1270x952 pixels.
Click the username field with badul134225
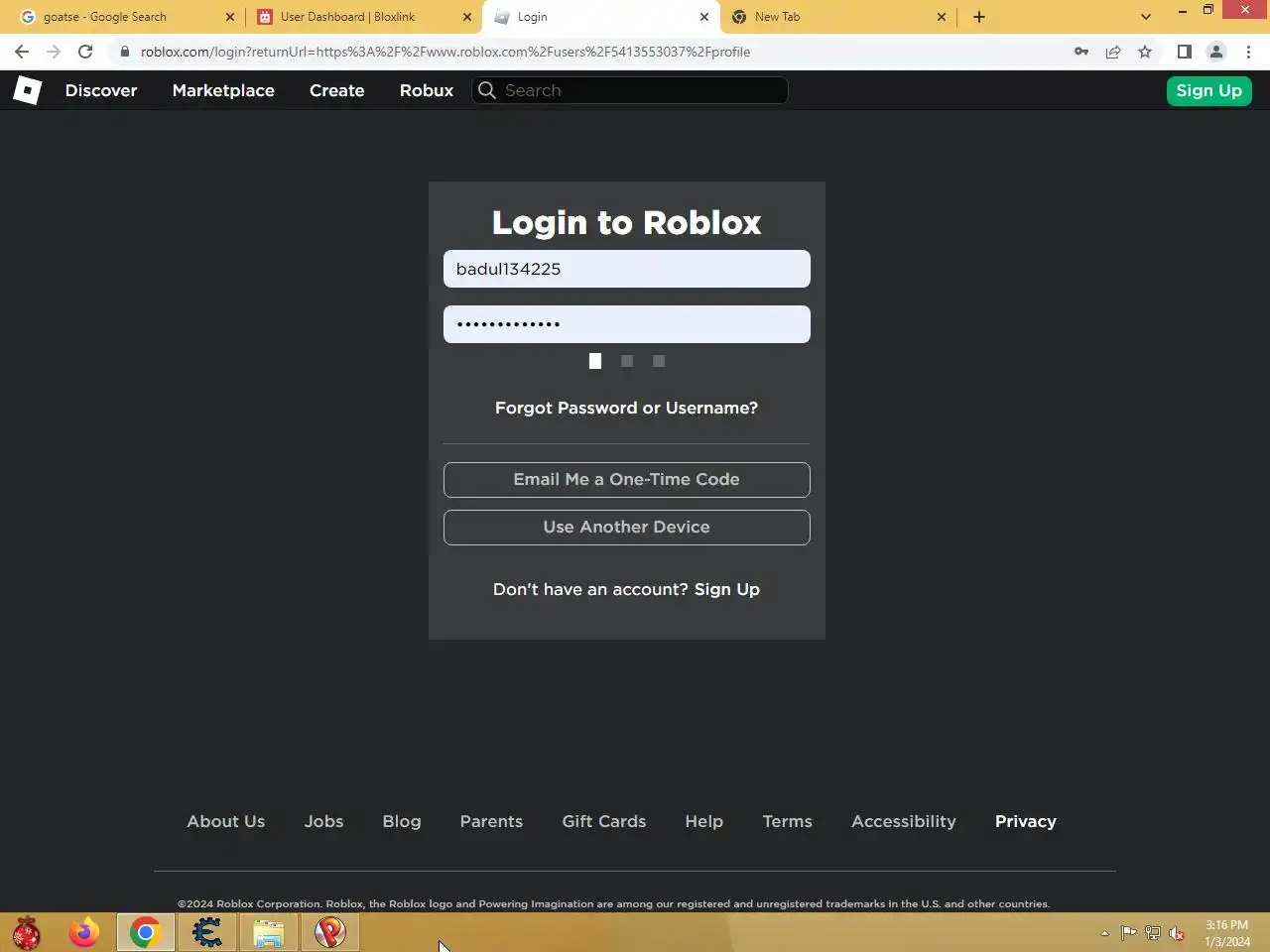tap(627, 269)
